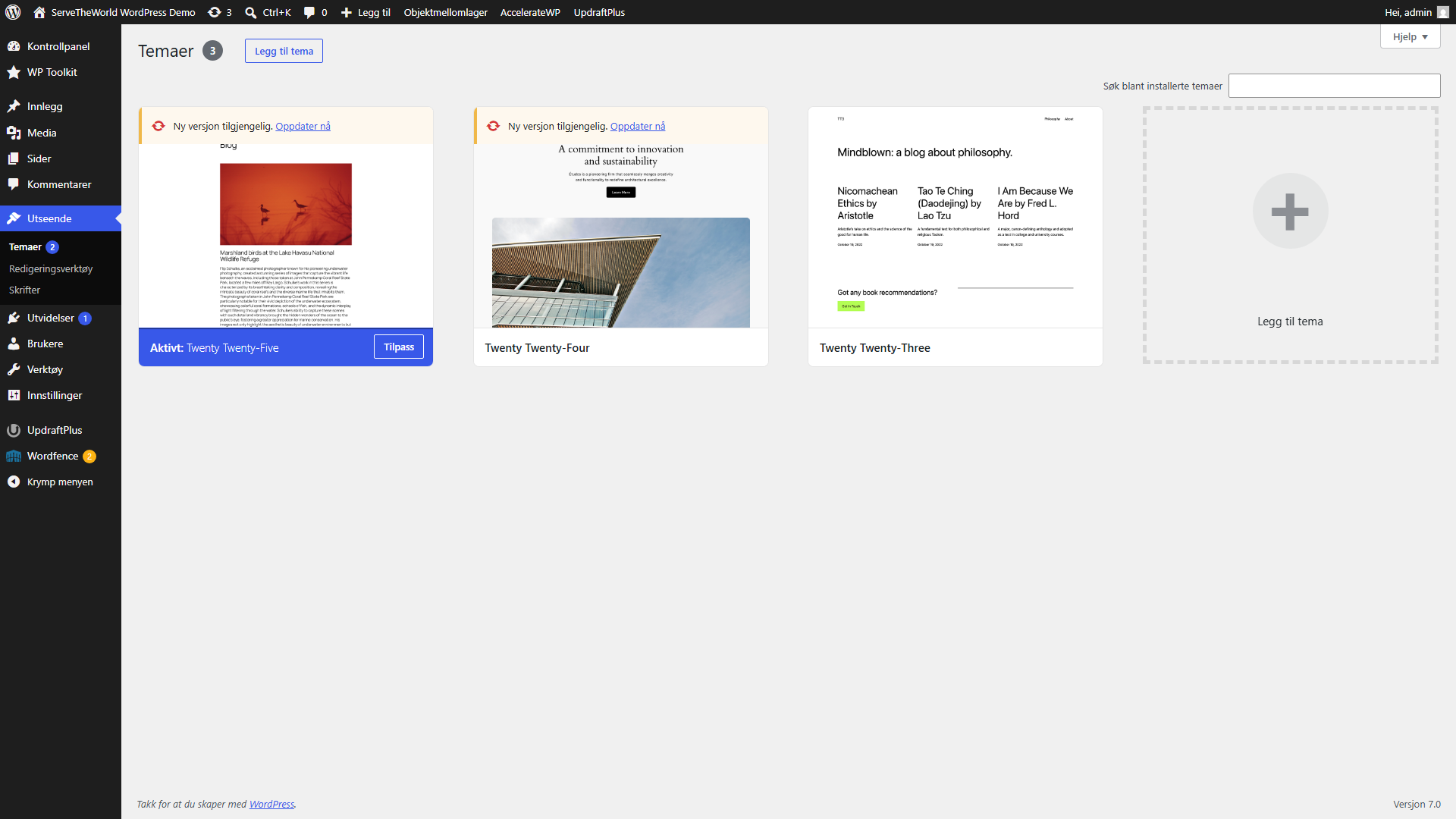This screenshot has height=819, width=1456.
Task: Click the WordPress logo in the admin bar
Action: click(x=13, y=12)
